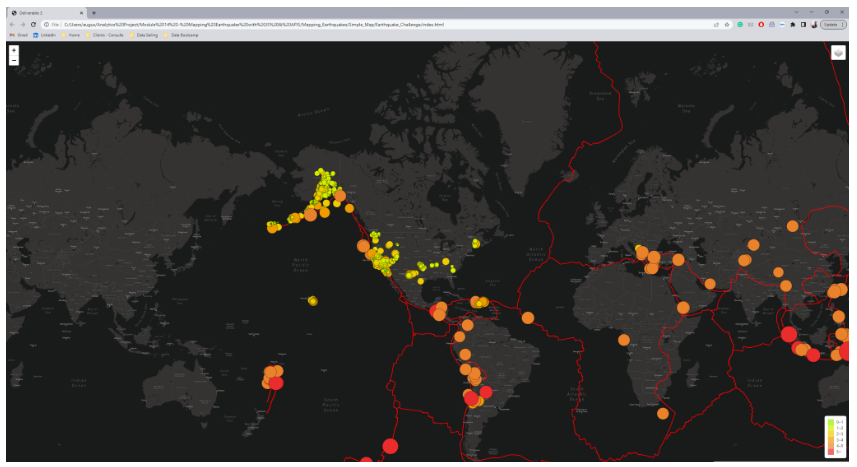Open the map layers control
Viewport: 857px width, 467px height.
tap(838, 52)
